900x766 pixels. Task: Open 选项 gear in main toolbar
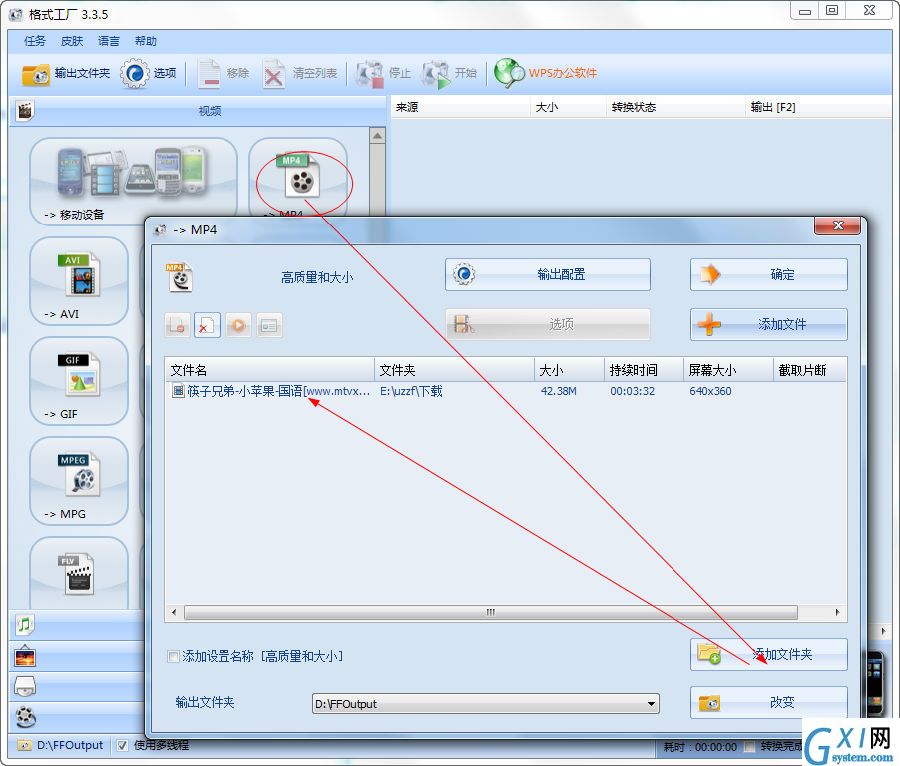(134, 73)
